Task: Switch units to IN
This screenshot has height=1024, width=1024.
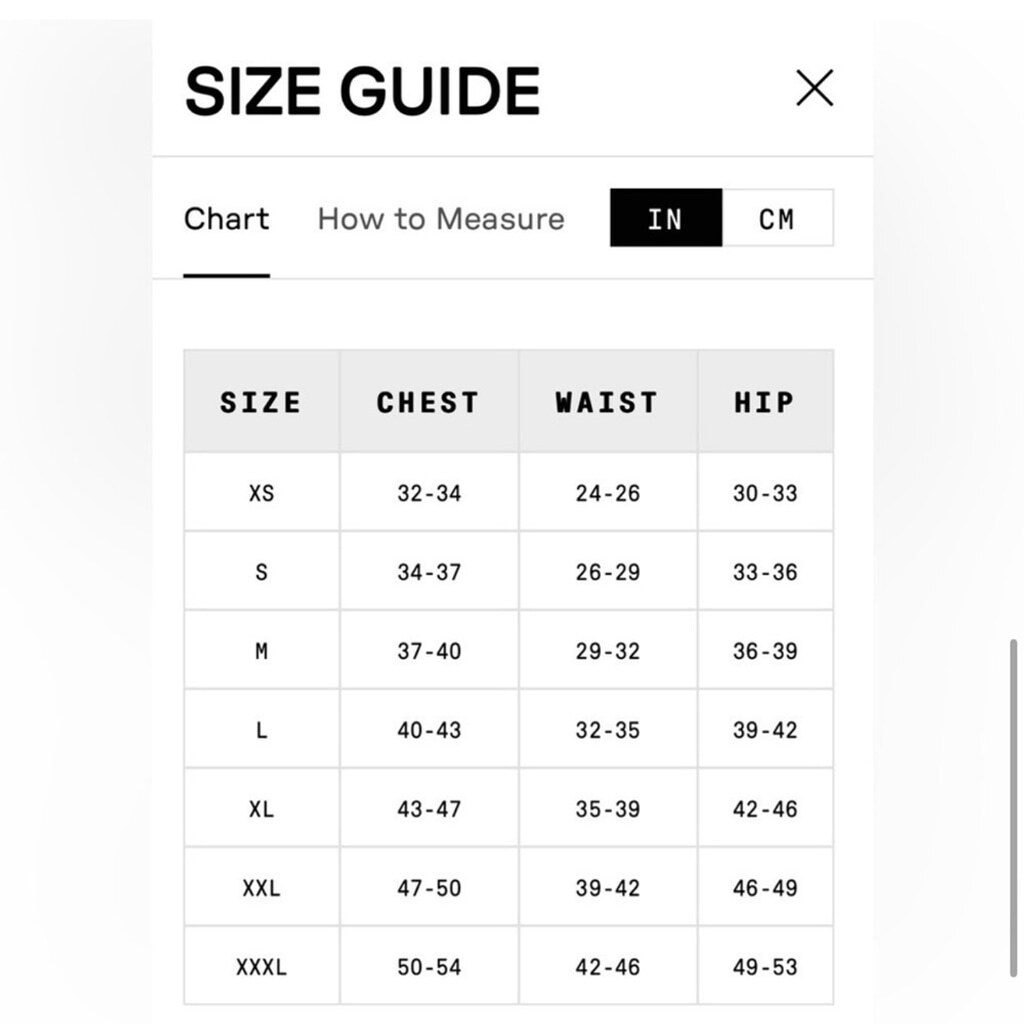Action: coord(666,218)
